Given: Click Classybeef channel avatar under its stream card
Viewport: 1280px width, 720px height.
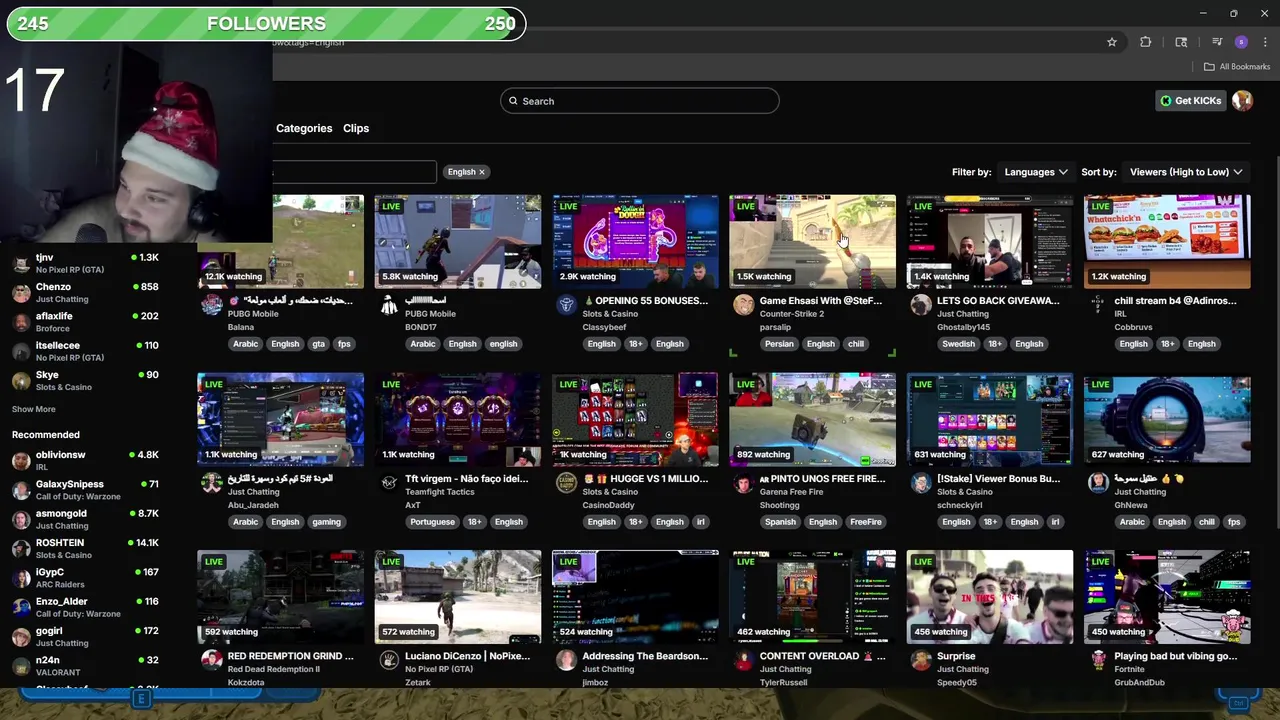Looking at the screenshot, I should click(x=566, y=305).
